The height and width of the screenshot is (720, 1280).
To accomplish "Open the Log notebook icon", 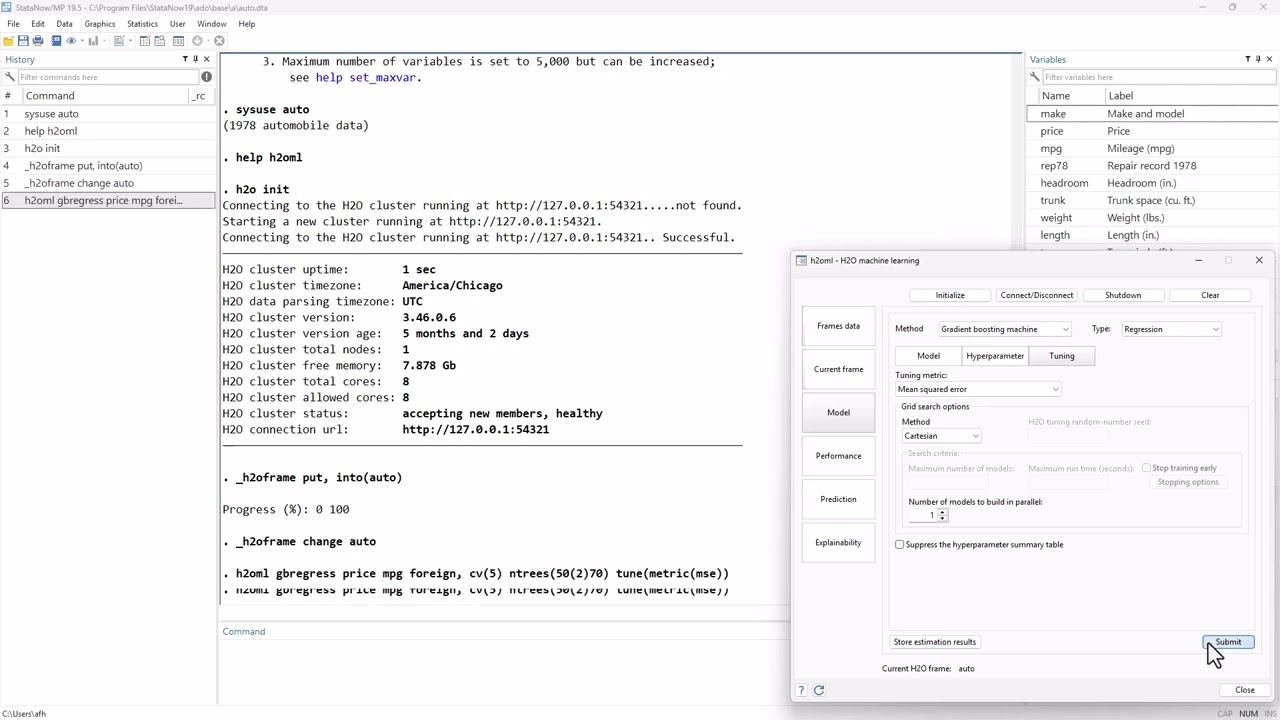I will click(x=56, y=41).
